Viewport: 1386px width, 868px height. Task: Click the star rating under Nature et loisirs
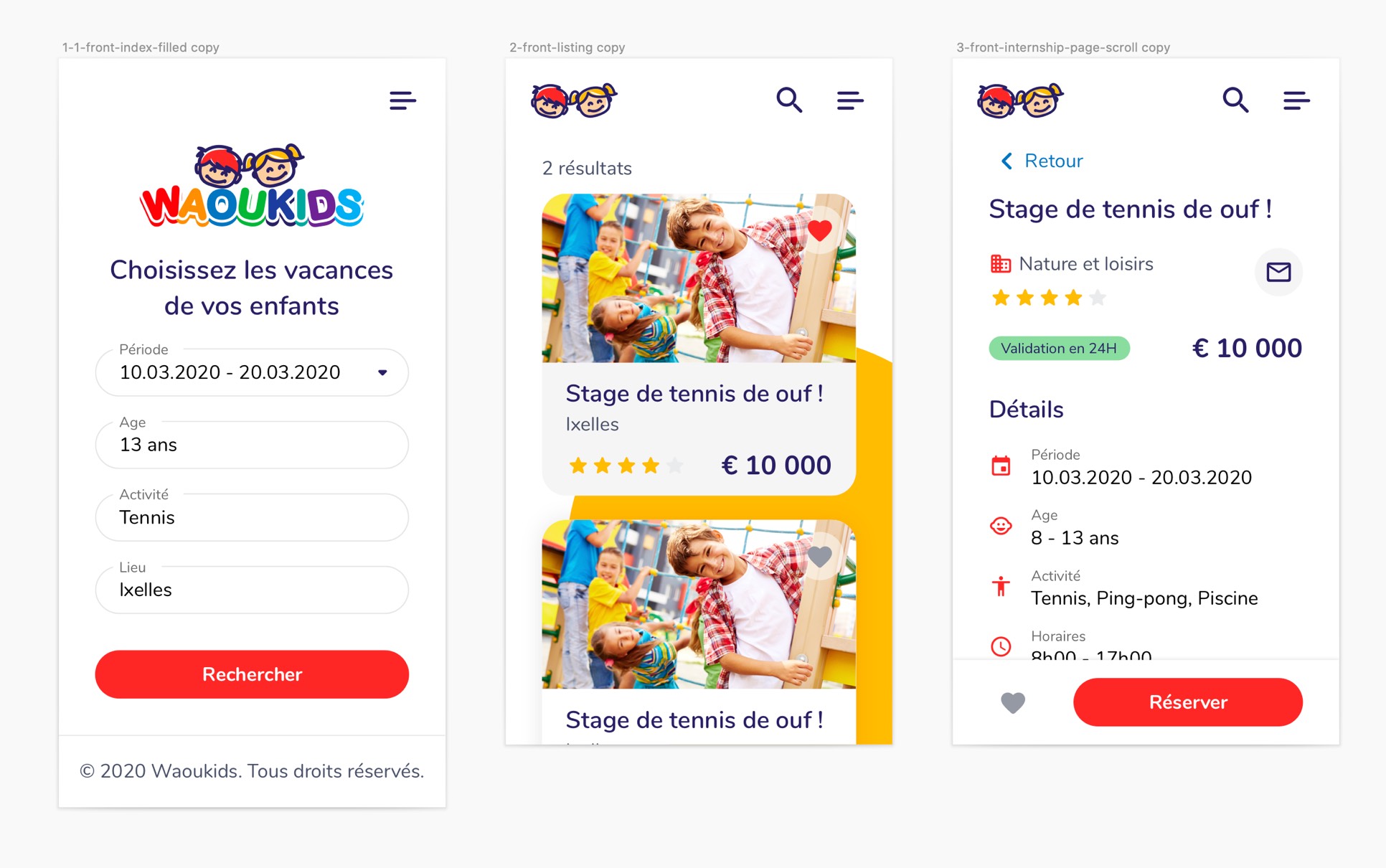(1048, 298)
